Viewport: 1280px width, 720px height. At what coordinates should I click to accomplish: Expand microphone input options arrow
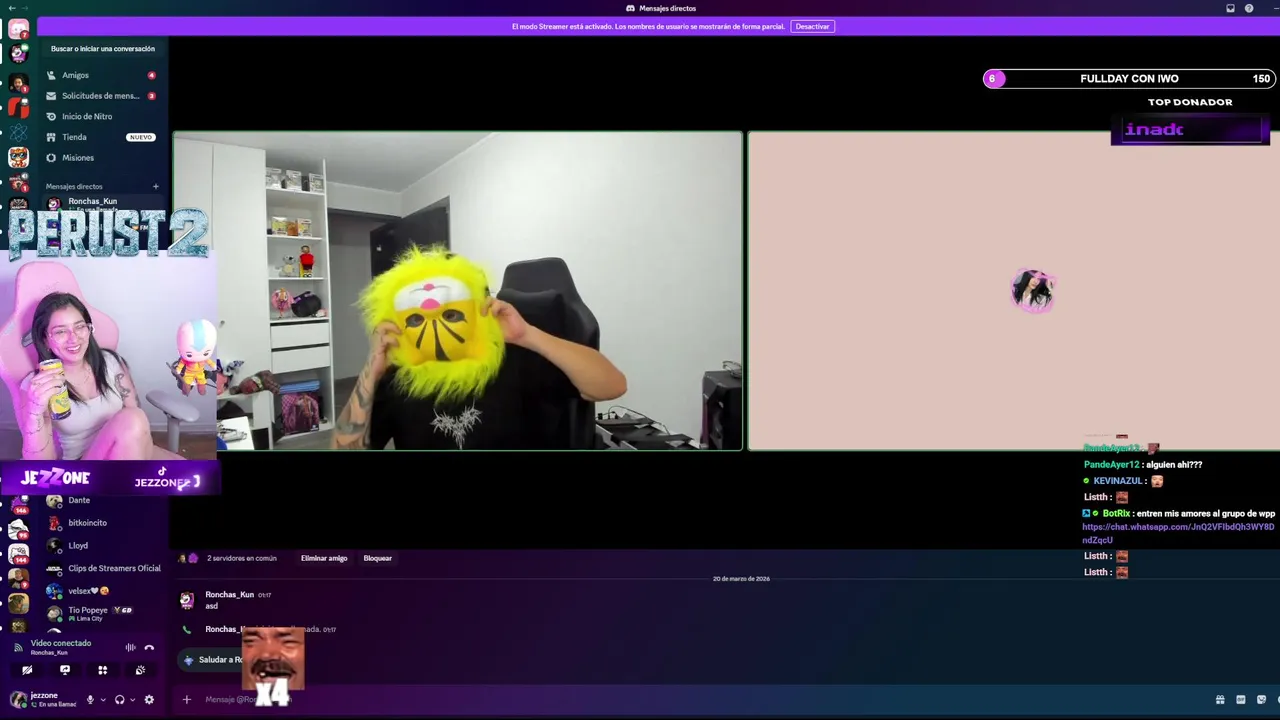point(102,700)
